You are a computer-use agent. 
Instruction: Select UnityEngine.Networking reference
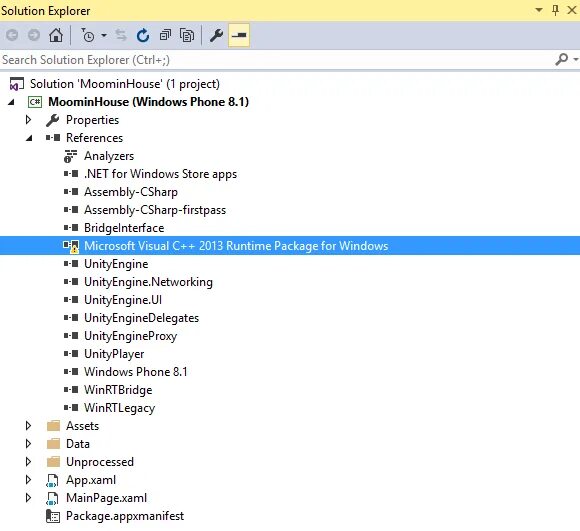pyautogui.click(x=148, y=282)
